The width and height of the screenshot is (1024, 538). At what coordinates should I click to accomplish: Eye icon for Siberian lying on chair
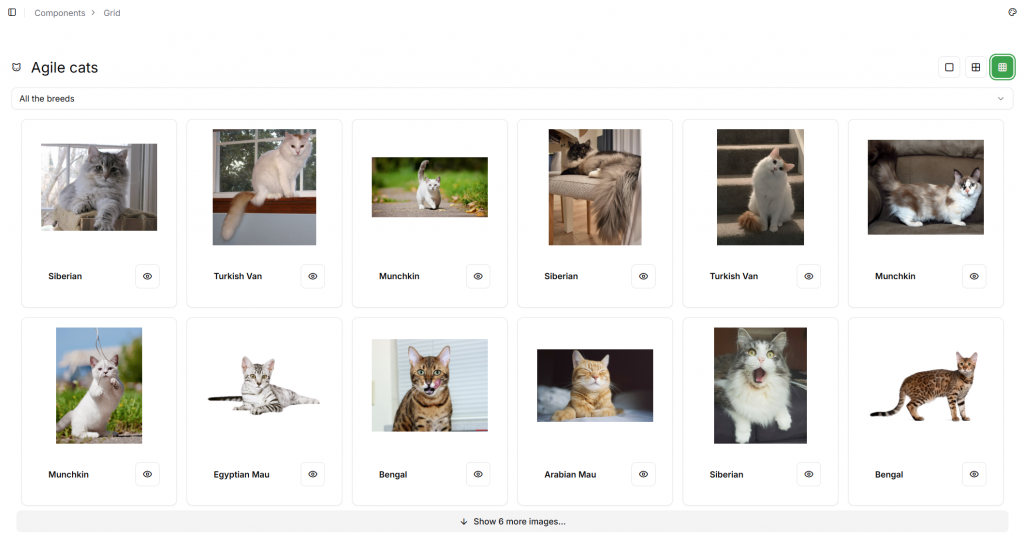(x=643, y=276)
